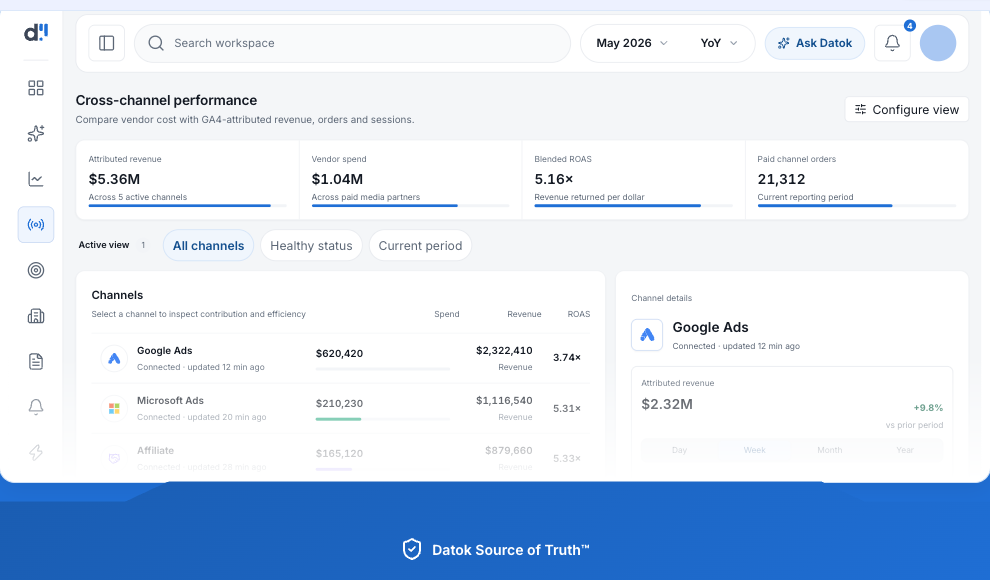Switch chart to Week tab
Image resolution: width=990 pixels, height=580 pixels.
coord(754,450)
